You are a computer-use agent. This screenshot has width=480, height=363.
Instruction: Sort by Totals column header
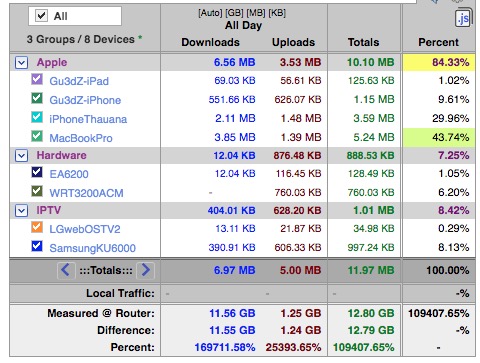(x=363, y=42)
